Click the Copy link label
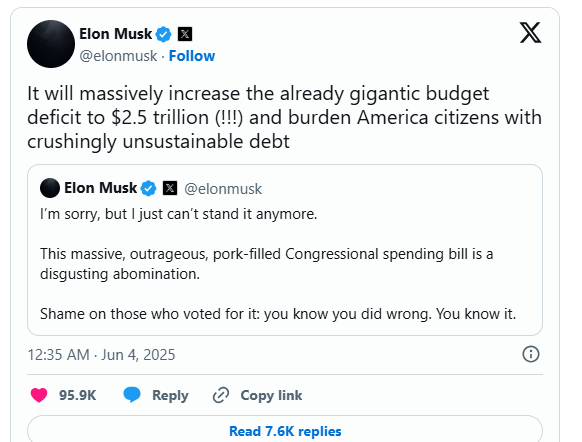The height and width of the screenshot is (442, 582). [271, 396]
